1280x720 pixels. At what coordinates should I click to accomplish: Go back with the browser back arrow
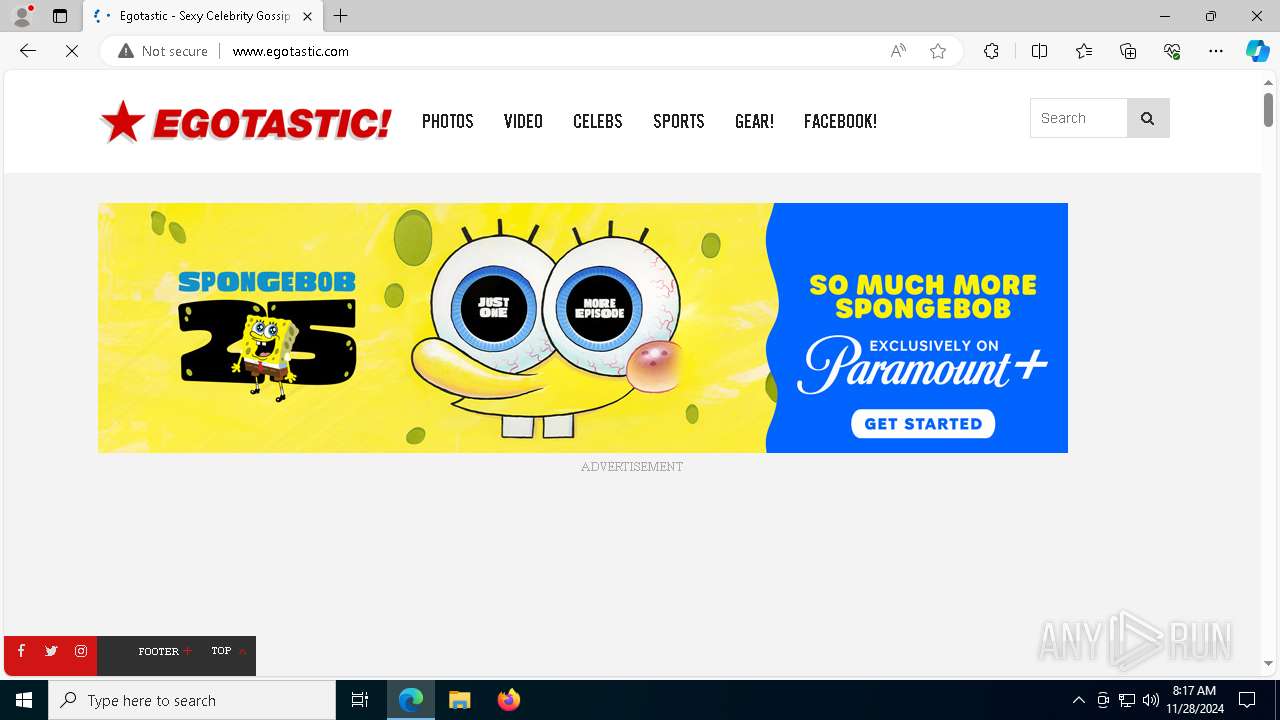coord(28,51)
